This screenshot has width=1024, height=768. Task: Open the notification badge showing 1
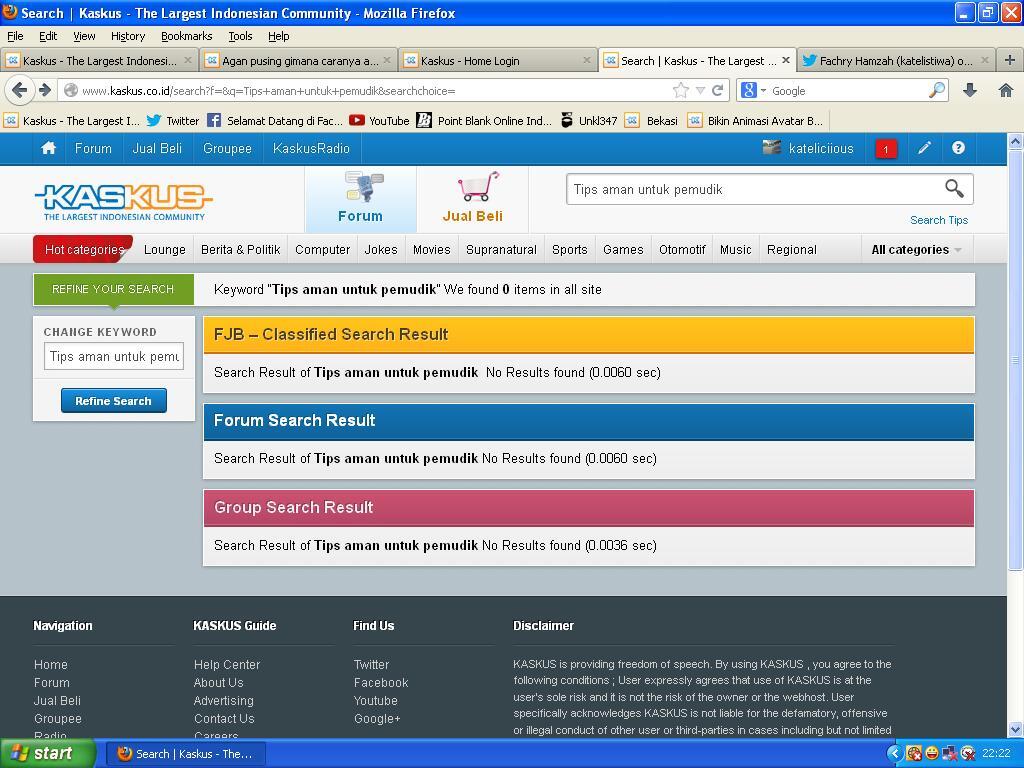click(886, 149)
